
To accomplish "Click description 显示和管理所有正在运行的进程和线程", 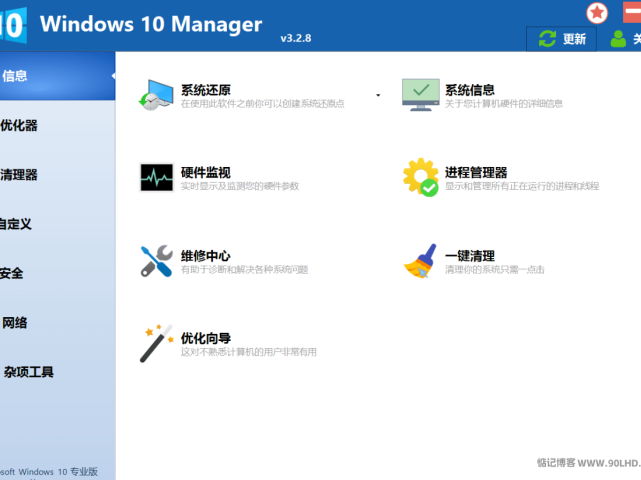I will coord(522,186).
